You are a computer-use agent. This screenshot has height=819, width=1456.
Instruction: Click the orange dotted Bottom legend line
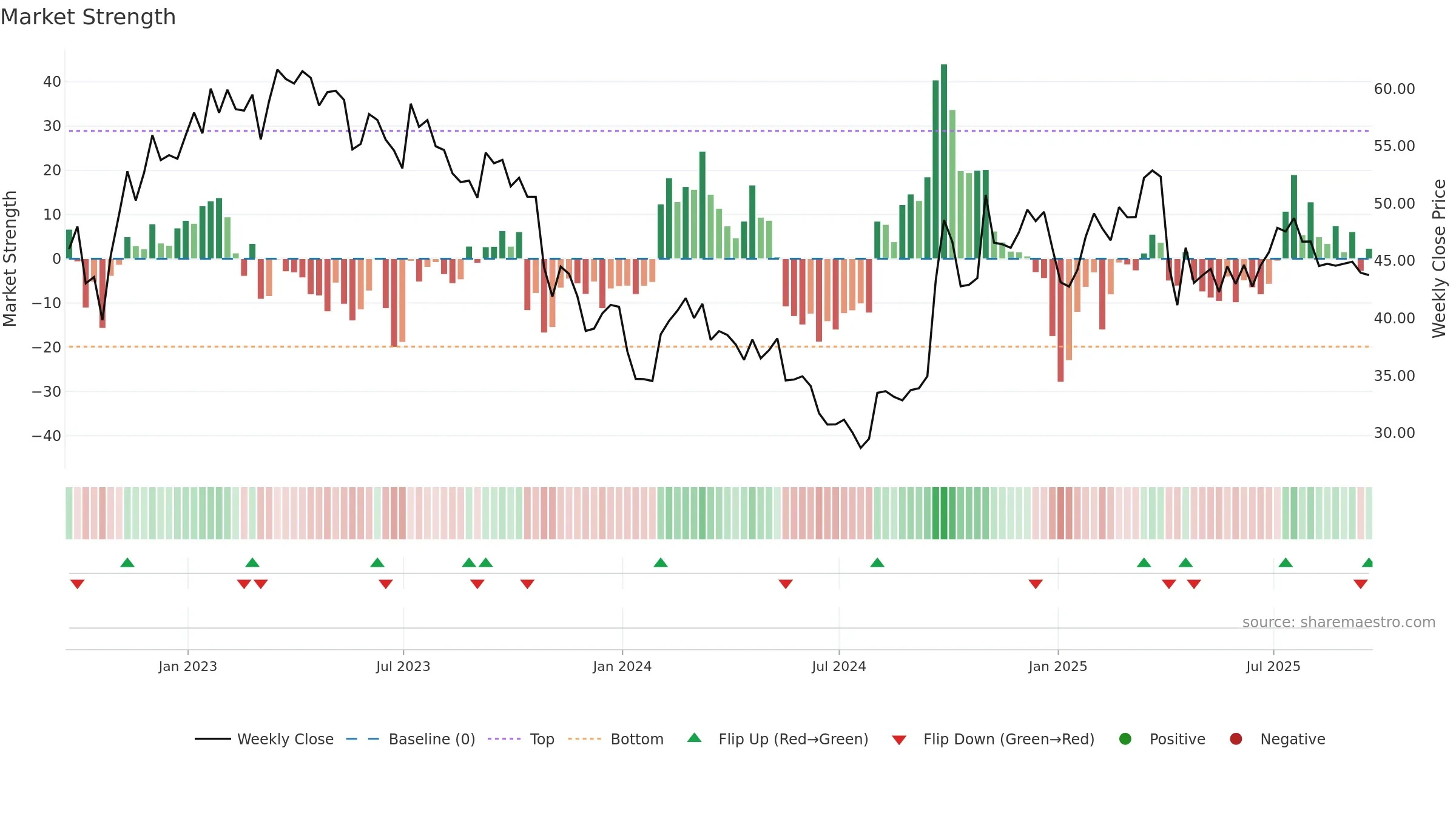click(x=585, y=739)
